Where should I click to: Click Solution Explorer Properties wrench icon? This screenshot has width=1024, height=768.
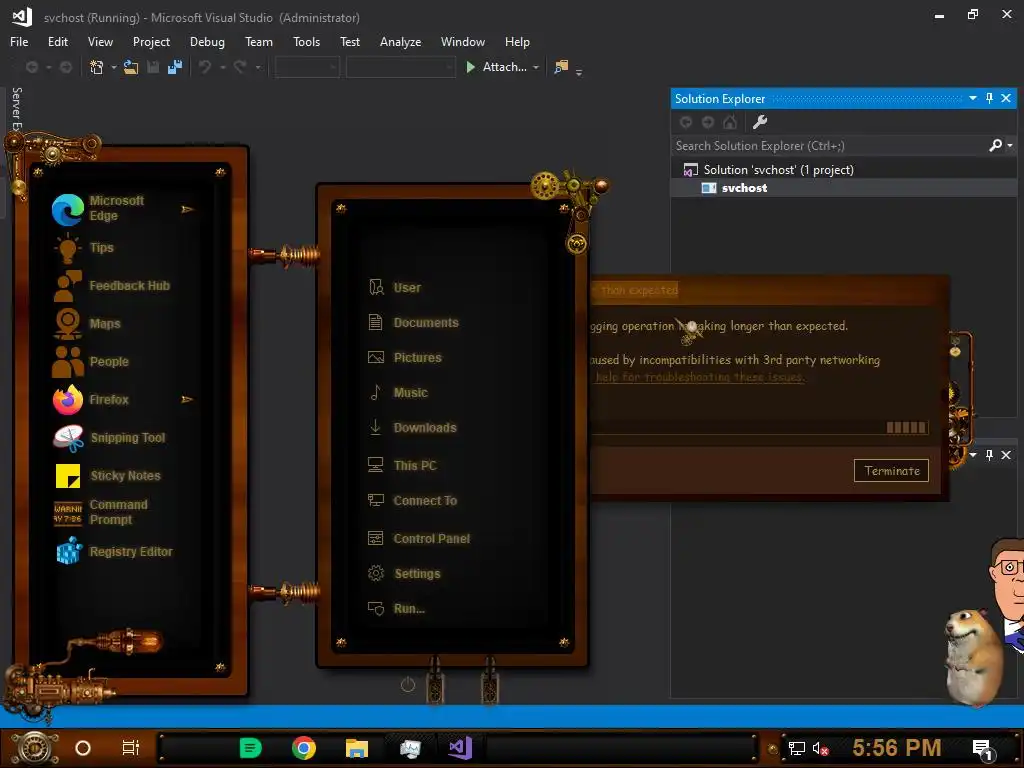pyautogui.click(x=760, y=122)
